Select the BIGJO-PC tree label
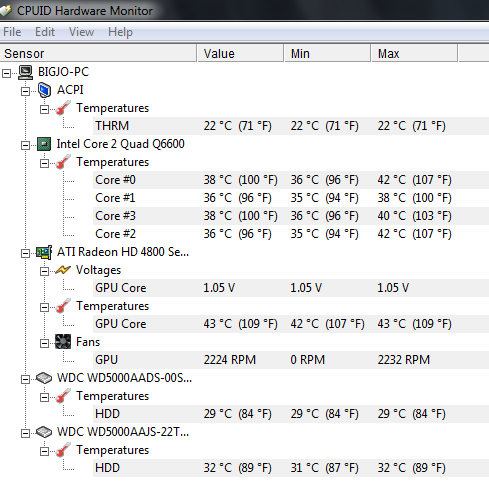The height and width of the screenshot is (498, 489). (x=63, y=72)
